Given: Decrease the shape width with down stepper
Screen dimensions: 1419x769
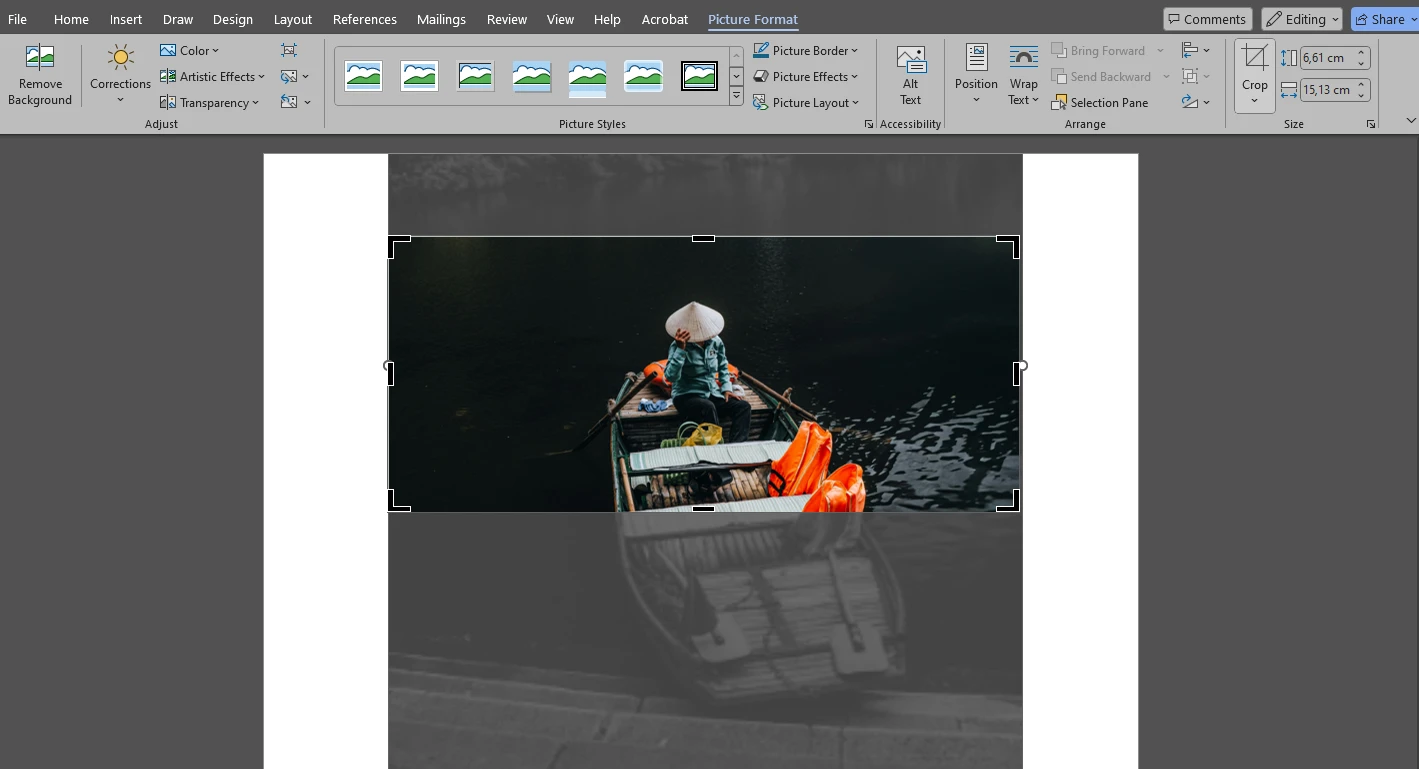Looking at the screenshot, I should pyautogui.click(x=1362, y=95).
